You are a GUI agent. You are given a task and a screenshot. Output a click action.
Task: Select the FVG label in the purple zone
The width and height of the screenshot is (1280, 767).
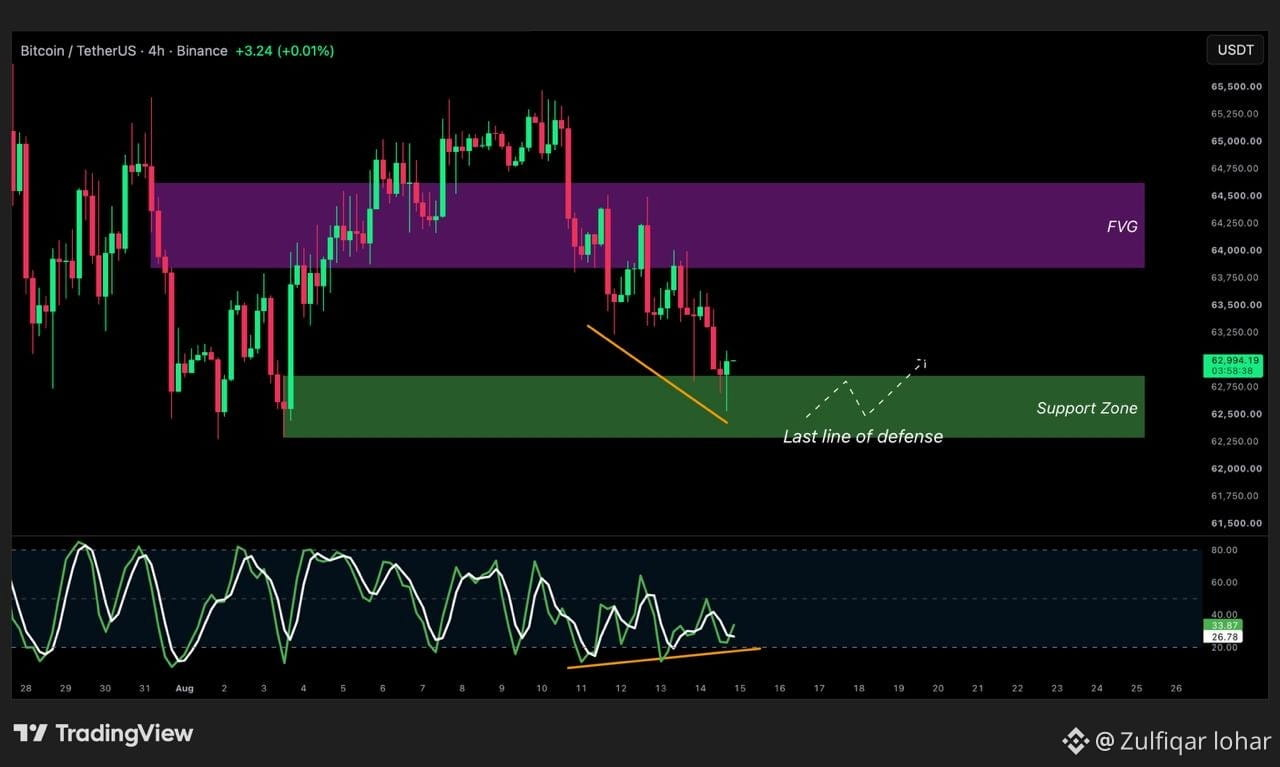1122,227
